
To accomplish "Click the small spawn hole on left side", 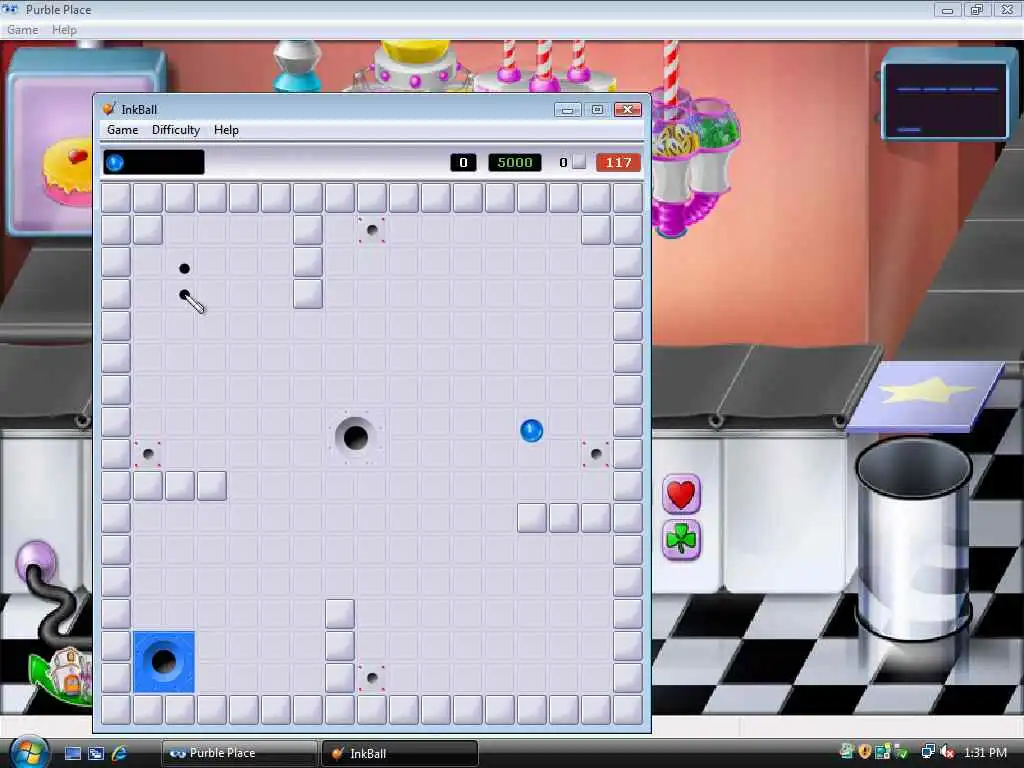I will pyautogui.click(x=148, y=454).
